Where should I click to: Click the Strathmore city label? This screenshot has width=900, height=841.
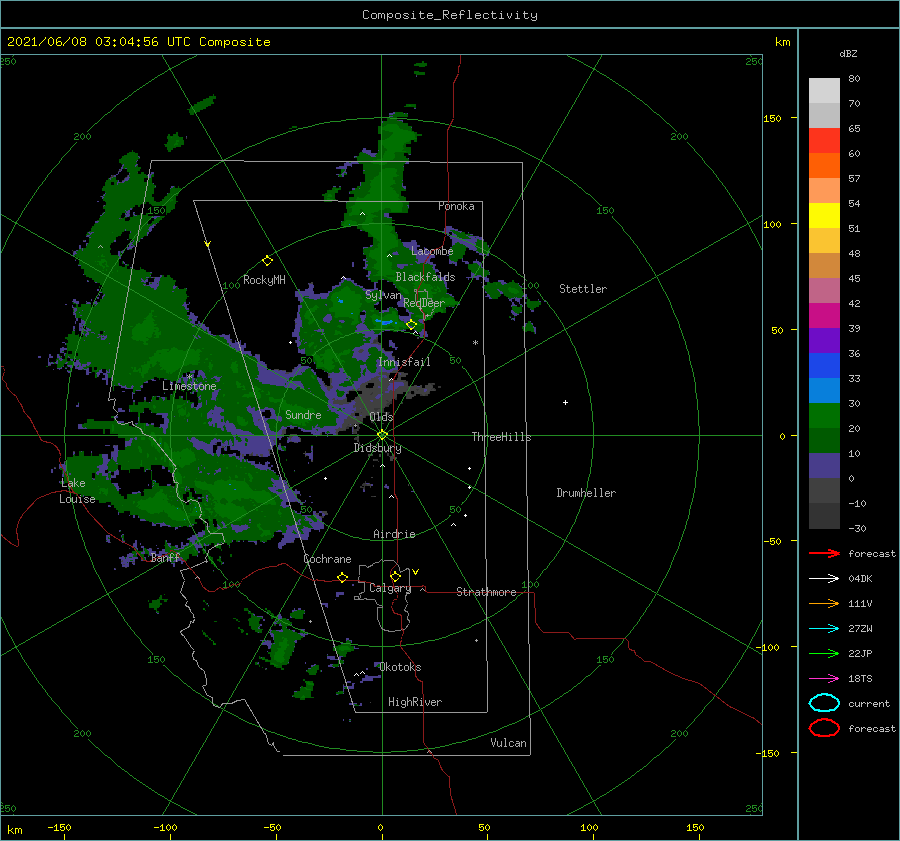(x=486, y=592)
